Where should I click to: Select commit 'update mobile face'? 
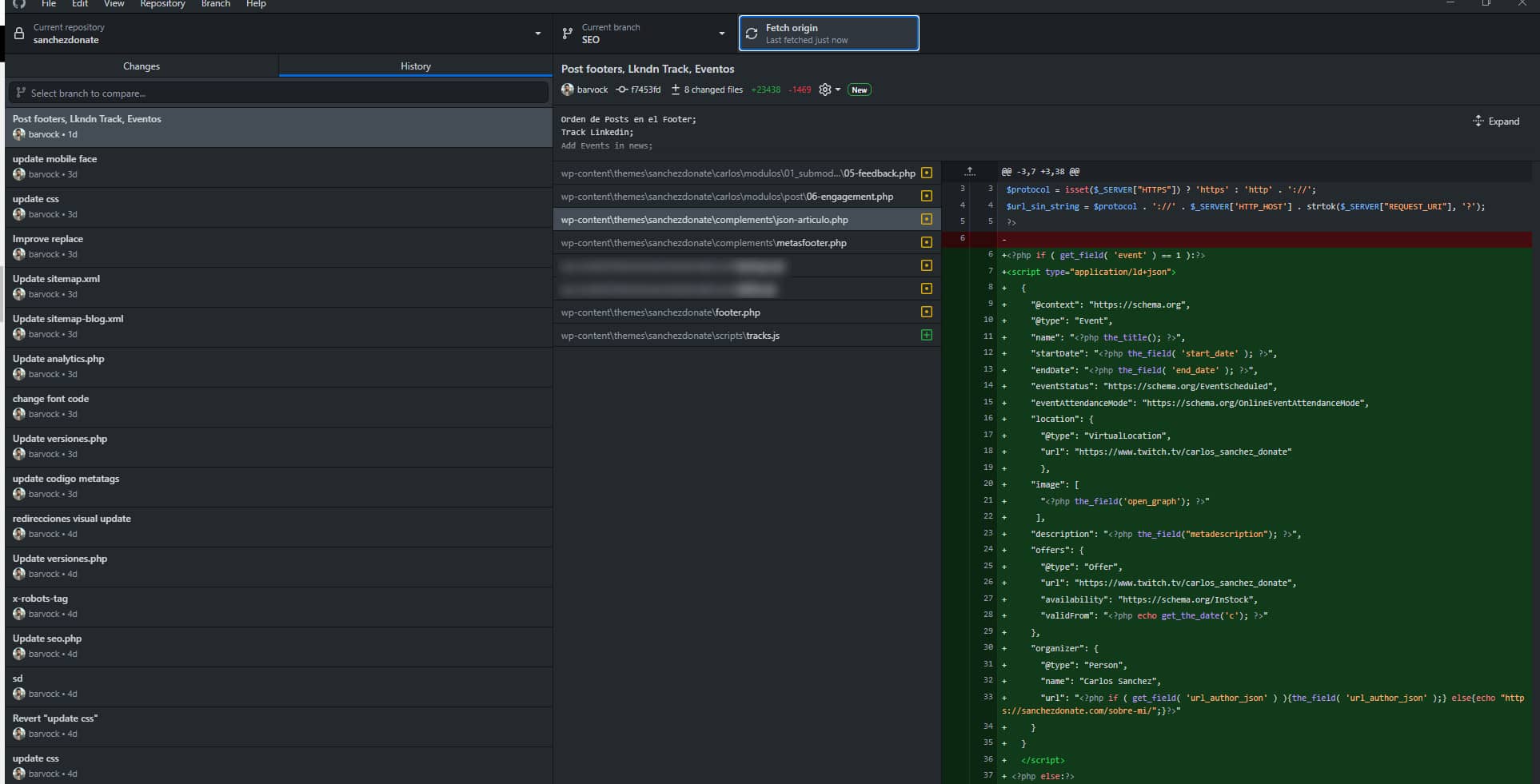(278, 166)
